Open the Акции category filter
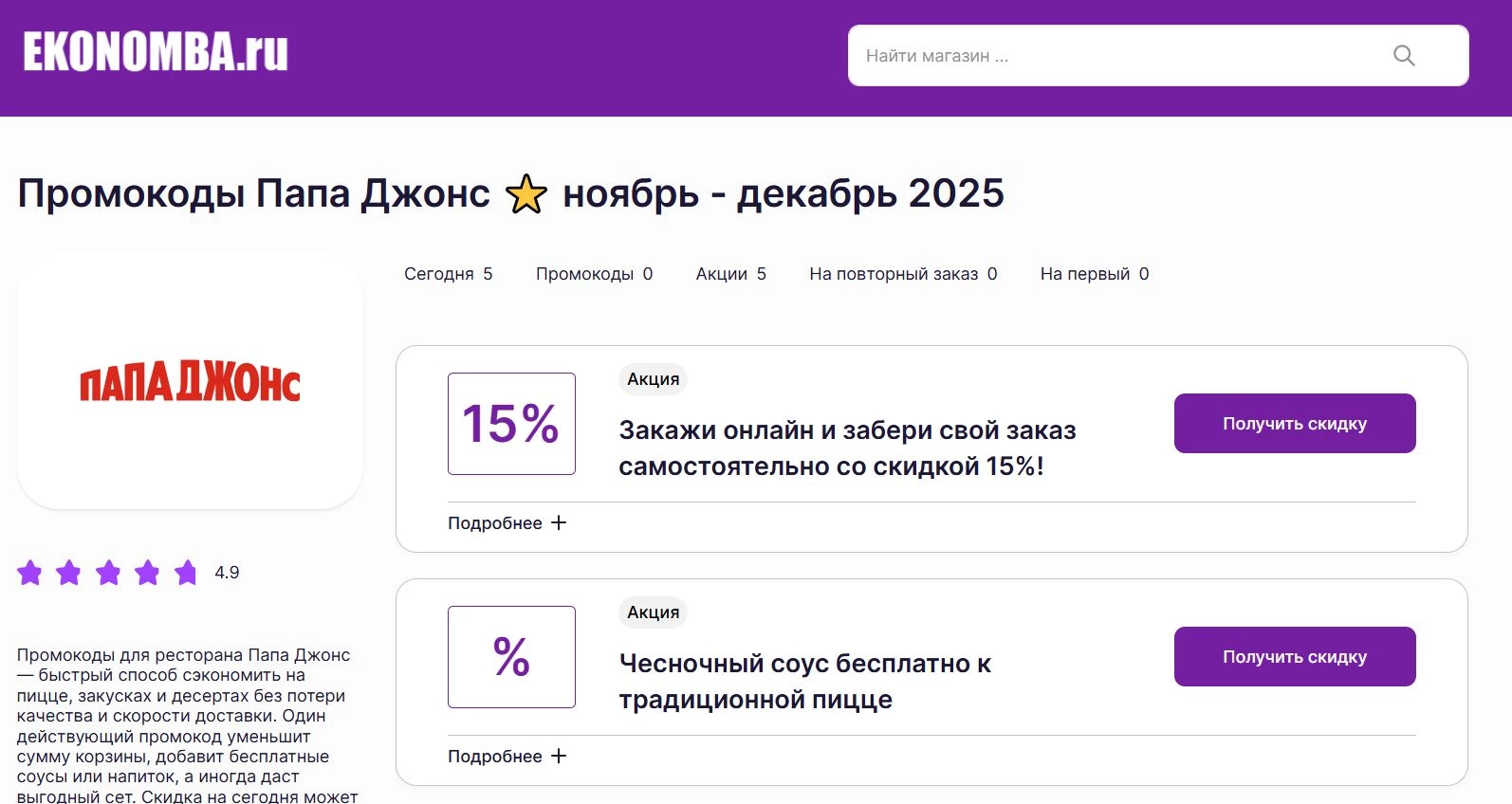 (x=730, y=273)
